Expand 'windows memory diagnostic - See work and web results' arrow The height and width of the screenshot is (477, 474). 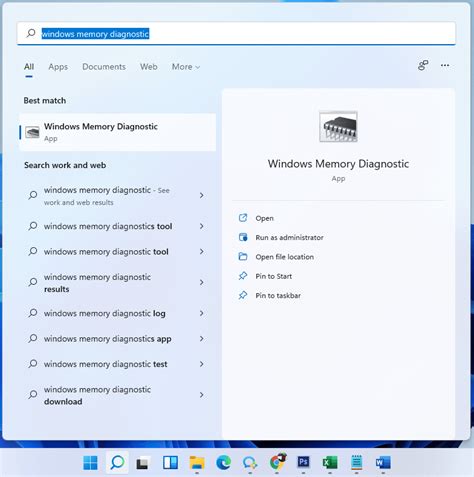pos(201,195)
